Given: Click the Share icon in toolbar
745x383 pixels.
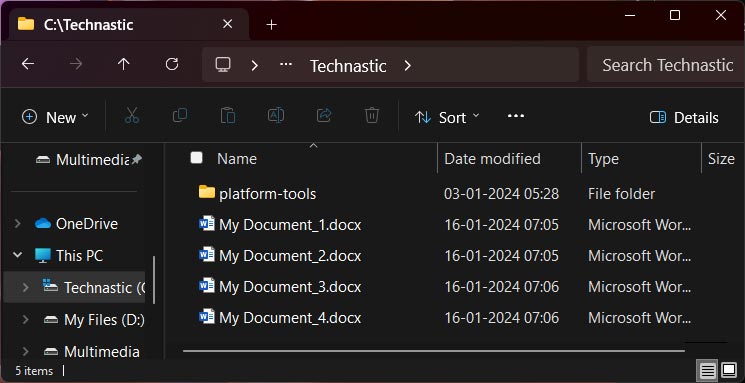Looking at the screenshot, I should pyautogui.click(x=324, y=115).
